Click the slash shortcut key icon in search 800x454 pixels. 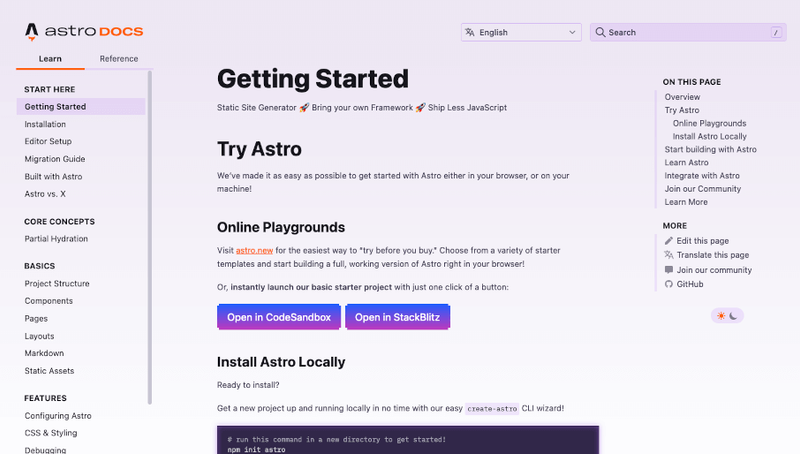[775, 32]
